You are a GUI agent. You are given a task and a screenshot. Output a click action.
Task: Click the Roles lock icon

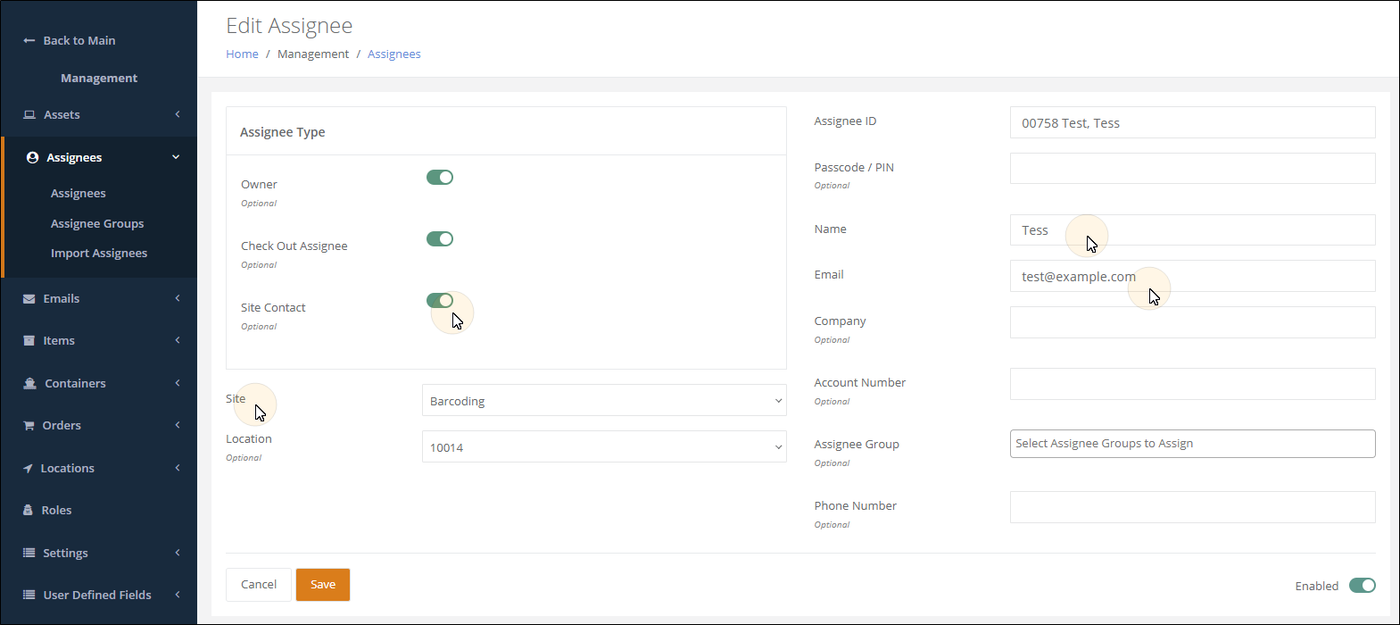pyautogui.click(x=28, y=511)
